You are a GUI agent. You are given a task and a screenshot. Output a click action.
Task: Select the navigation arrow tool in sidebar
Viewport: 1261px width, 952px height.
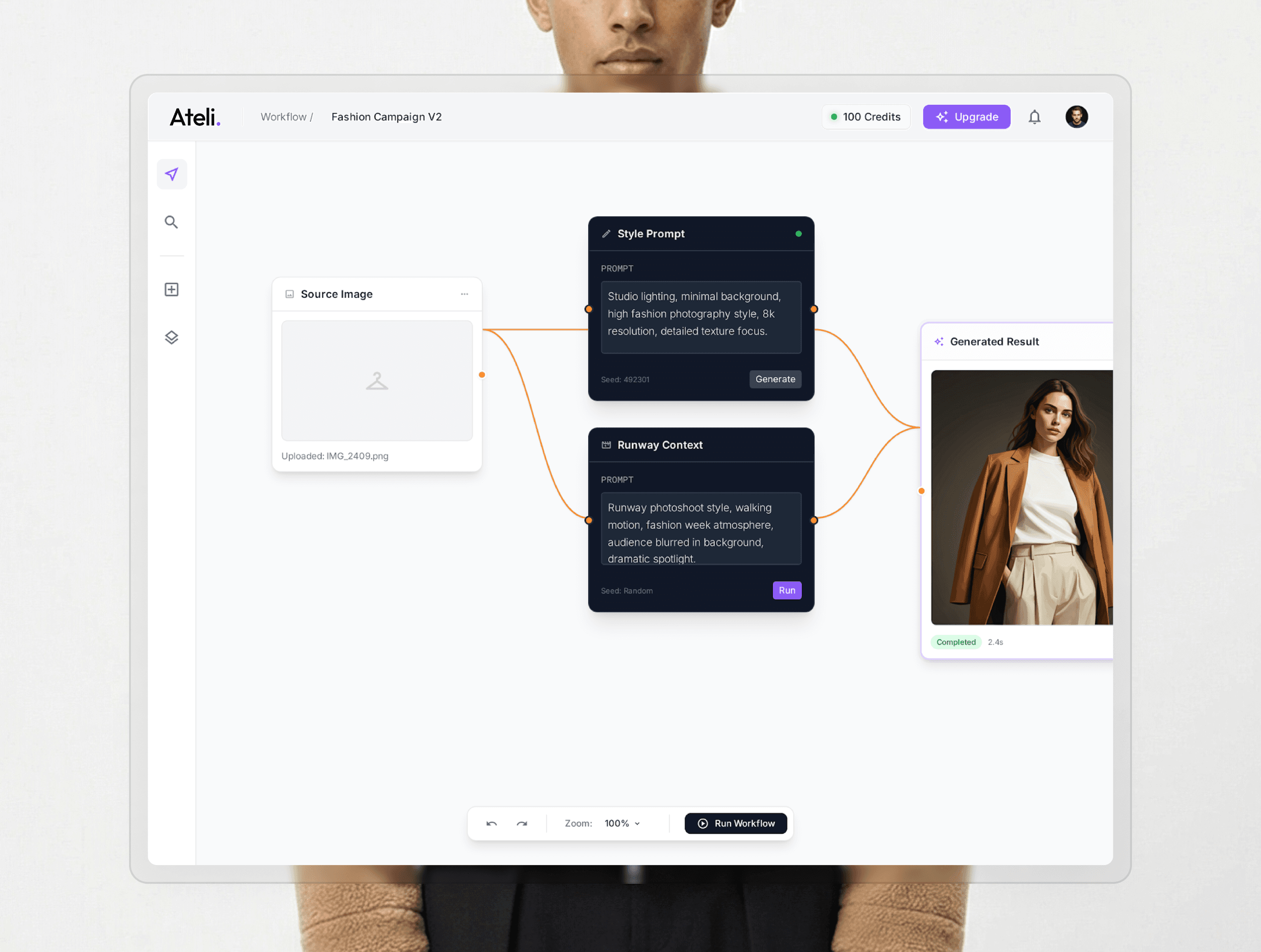[172, 174]
